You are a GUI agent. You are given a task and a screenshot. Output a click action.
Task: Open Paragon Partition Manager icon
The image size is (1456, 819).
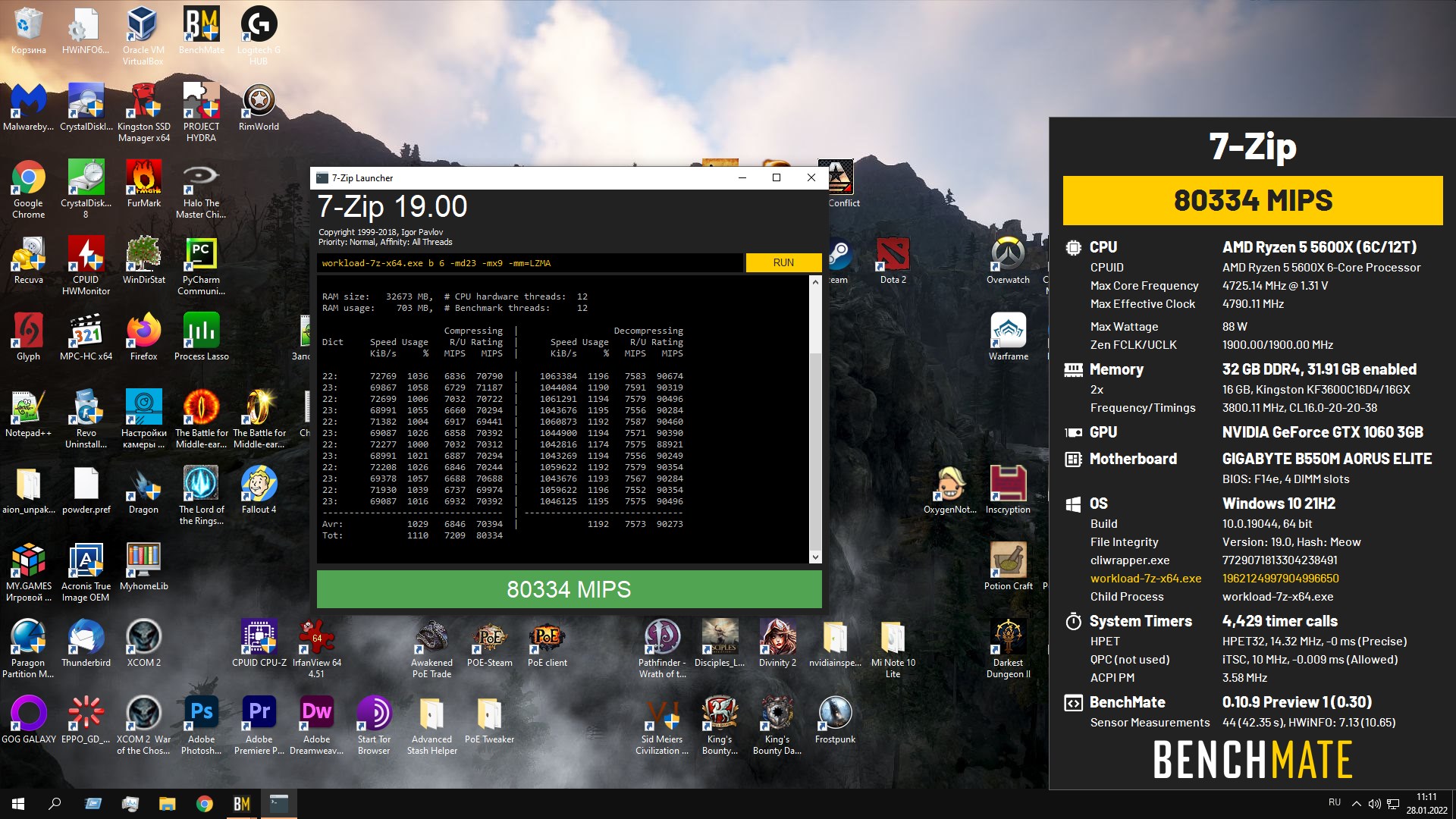[28, 648]
